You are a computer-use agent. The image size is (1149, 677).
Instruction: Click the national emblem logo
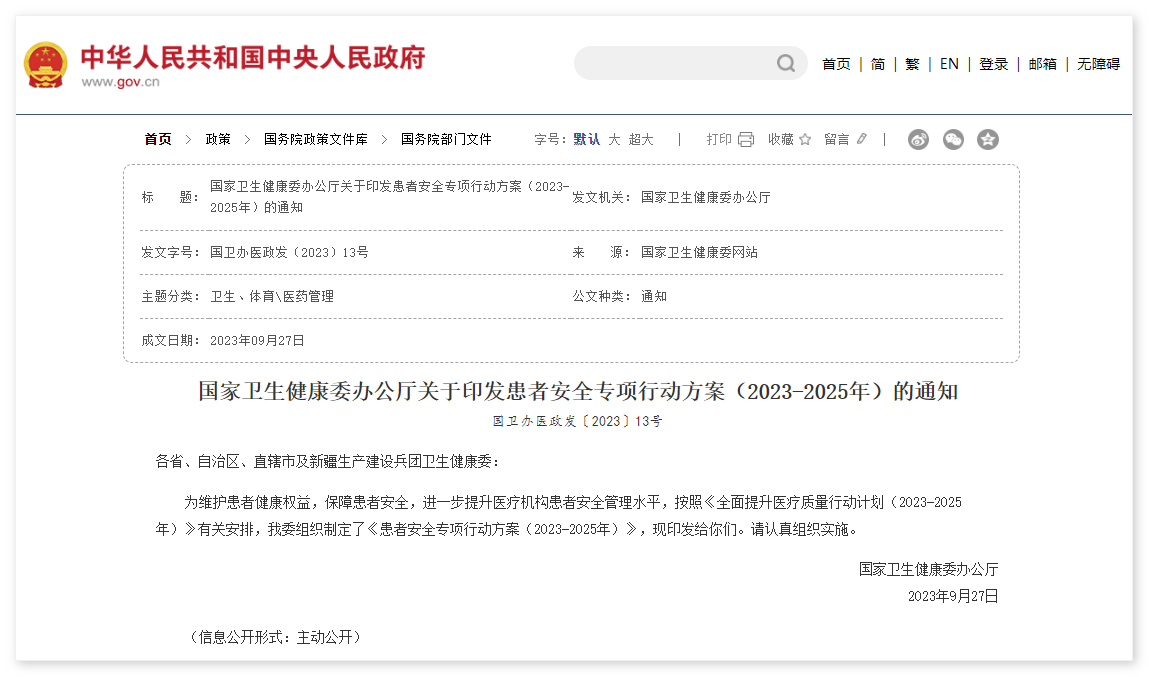coord(45,63)
